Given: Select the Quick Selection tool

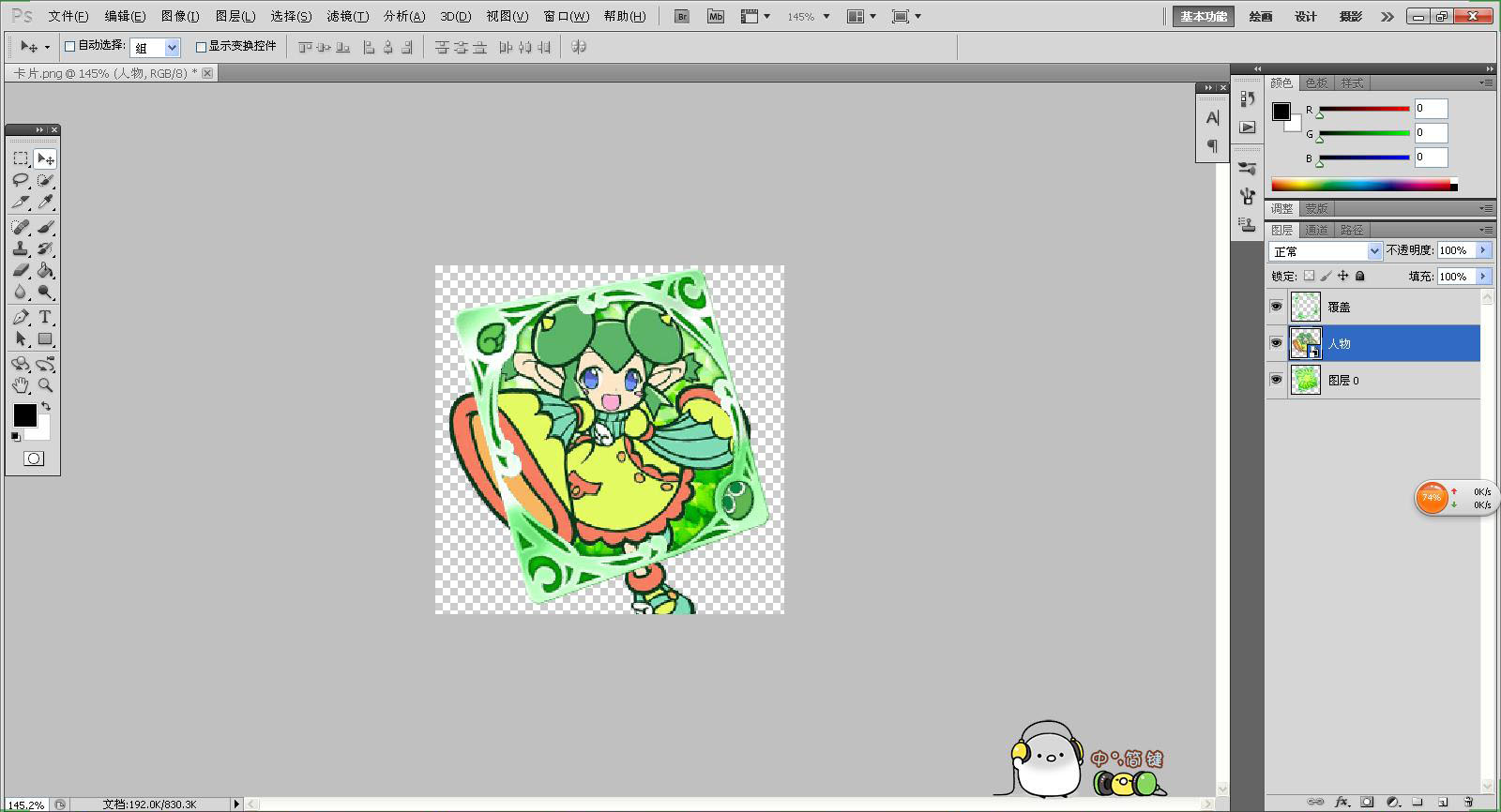Looking at the screenshot, I should 45,180.
